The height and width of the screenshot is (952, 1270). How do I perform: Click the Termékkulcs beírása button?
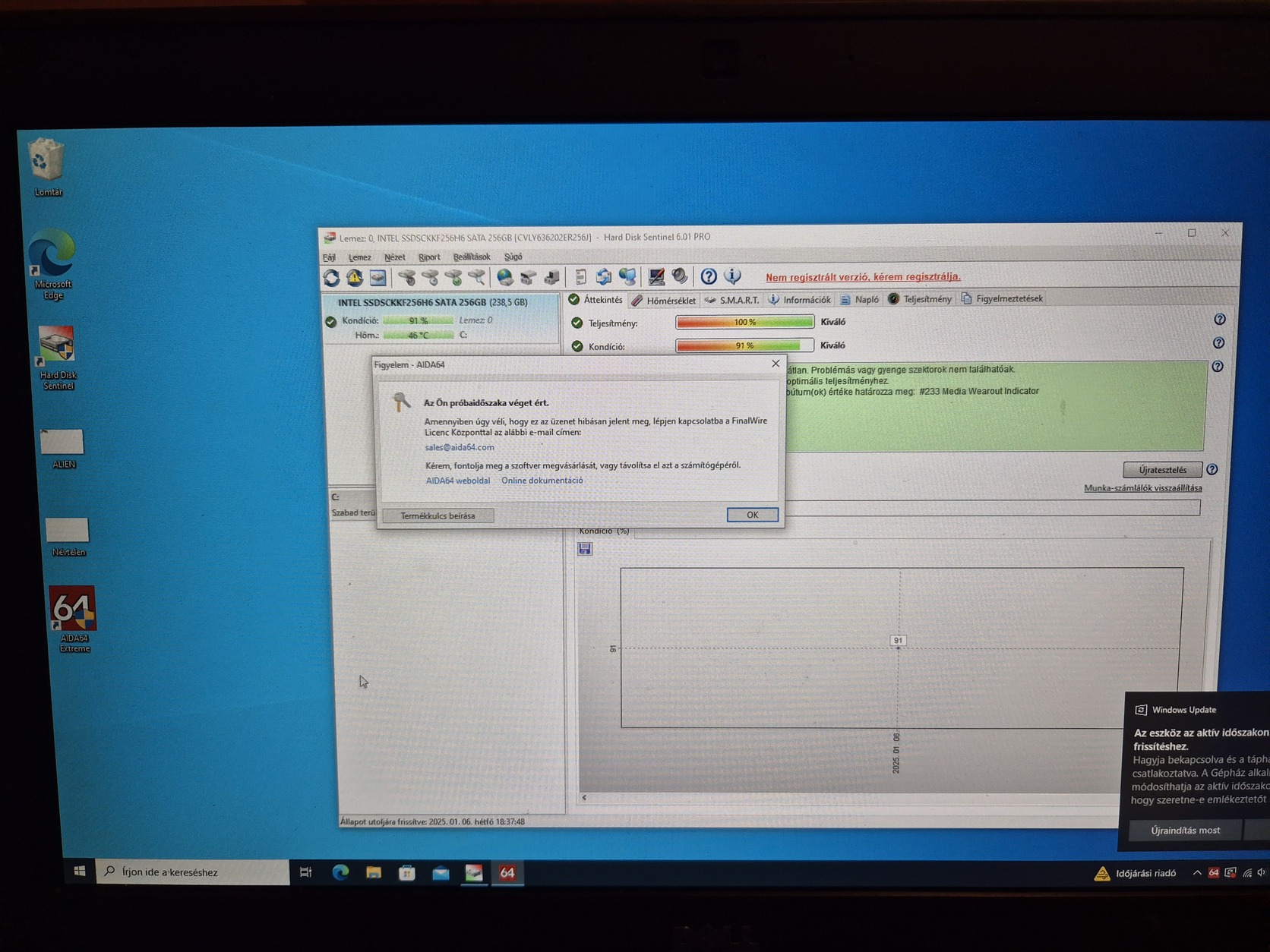(438, 515)
